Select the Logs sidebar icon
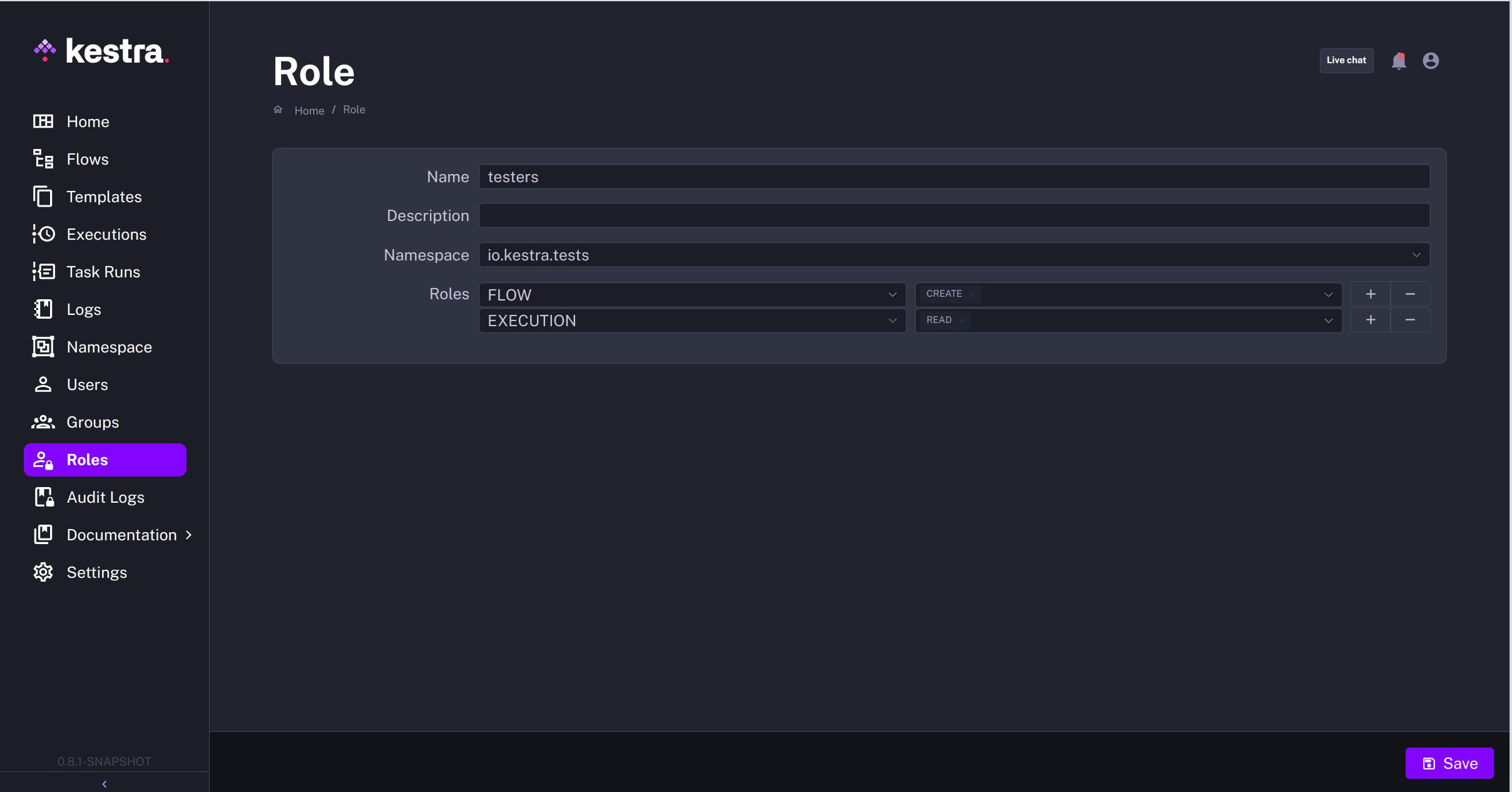The width and height of the screenshot is (1512, 792). click(42, 309)
